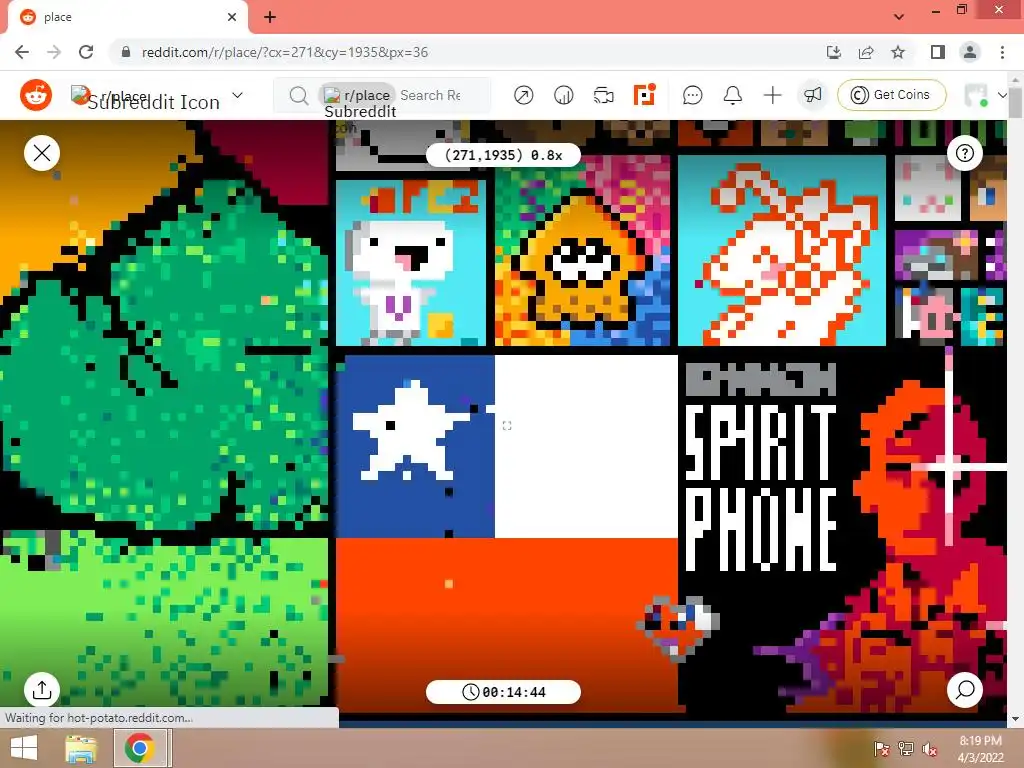Click the muted volume tray icon
The image size is (1024, 768).
point(929,749)
